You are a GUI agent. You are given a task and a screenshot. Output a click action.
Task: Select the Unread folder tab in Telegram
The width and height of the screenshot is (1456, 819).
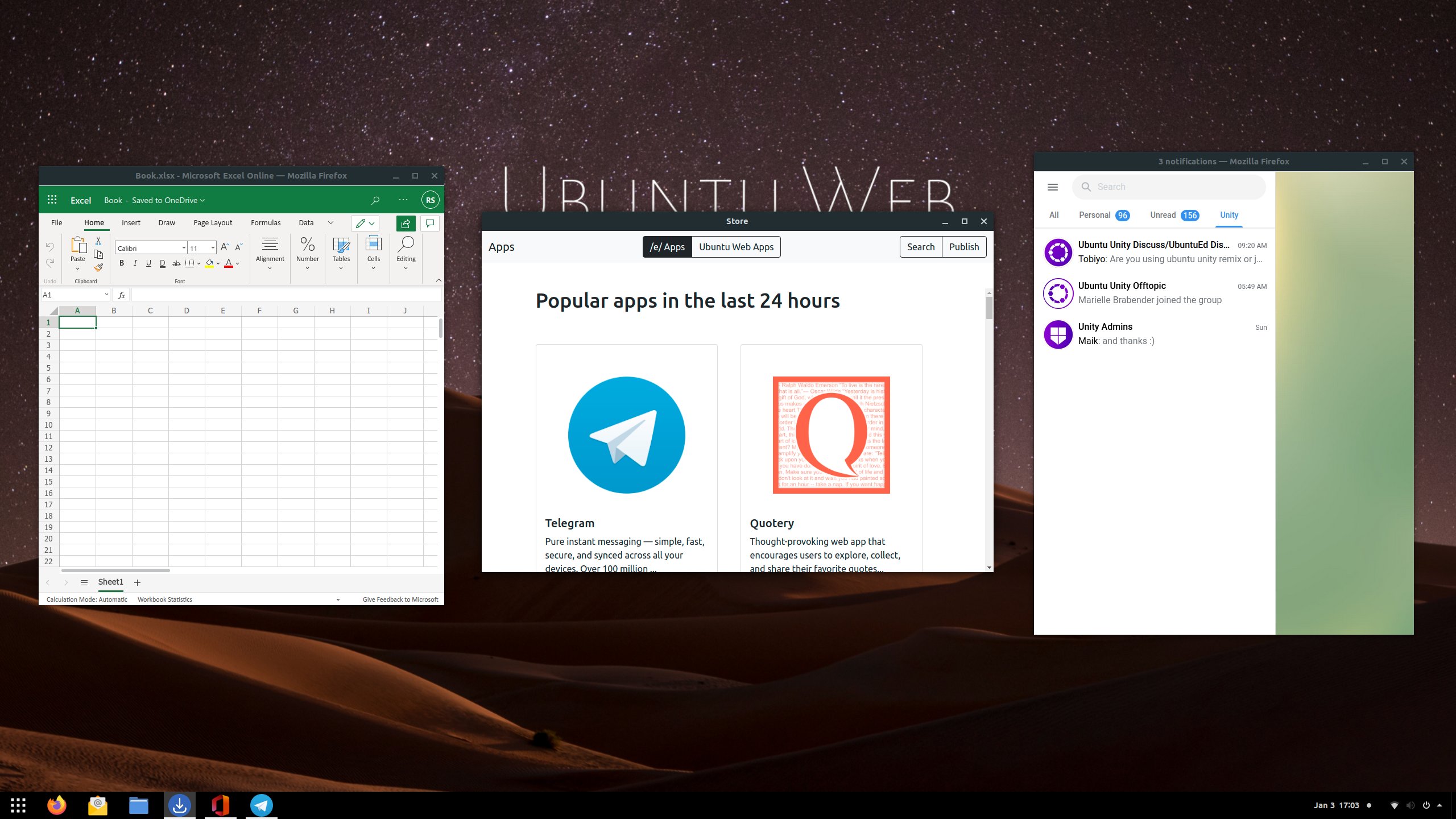pos(1174,215)
